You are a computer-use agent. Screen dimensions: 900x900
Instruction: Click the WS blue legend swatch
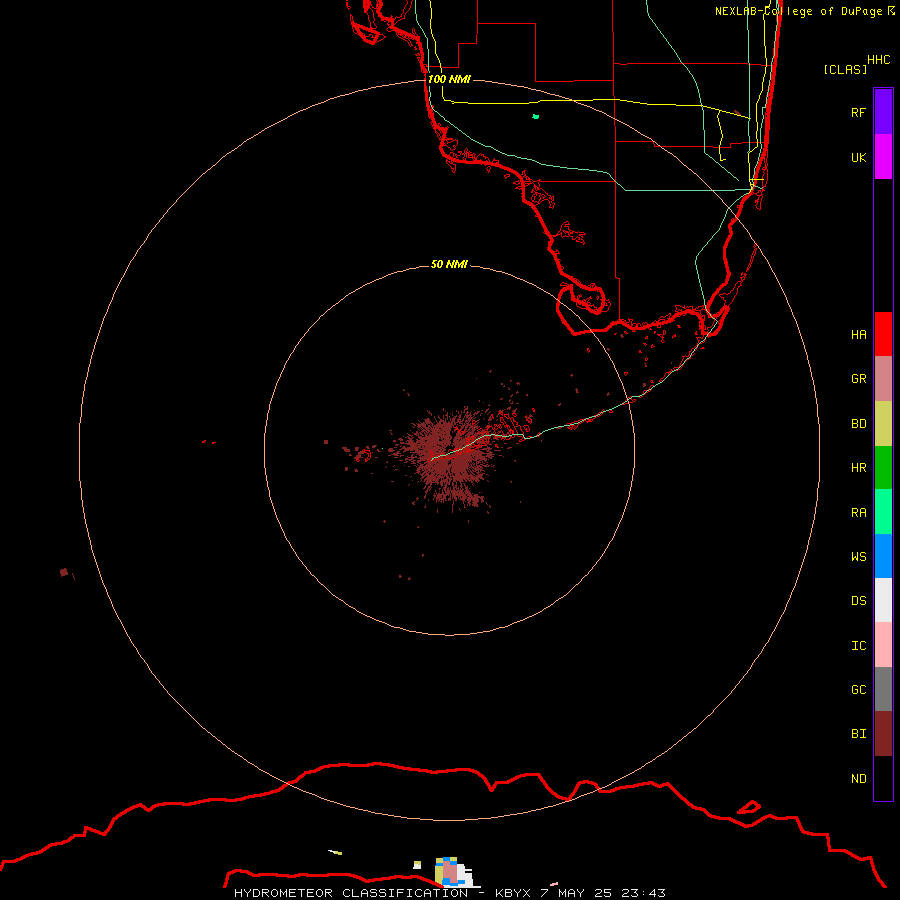pyautogui.click(x=883, y=556)
